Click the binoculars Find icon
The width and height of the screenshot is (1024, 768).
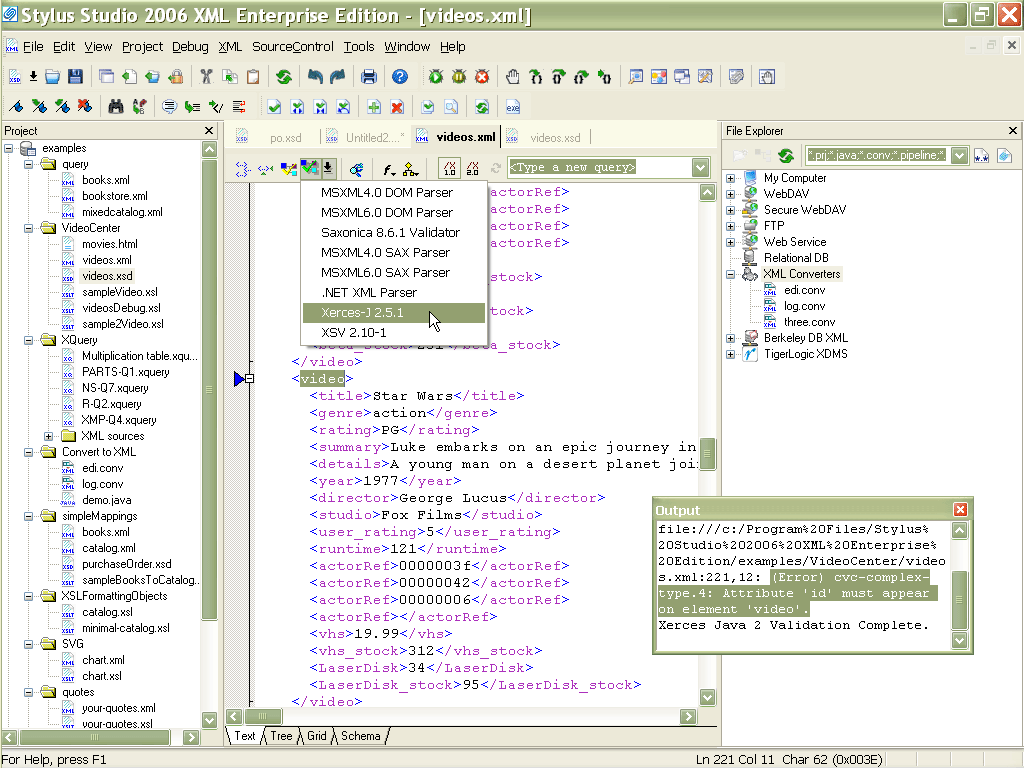pyautogui.click(x=116, y=106)
